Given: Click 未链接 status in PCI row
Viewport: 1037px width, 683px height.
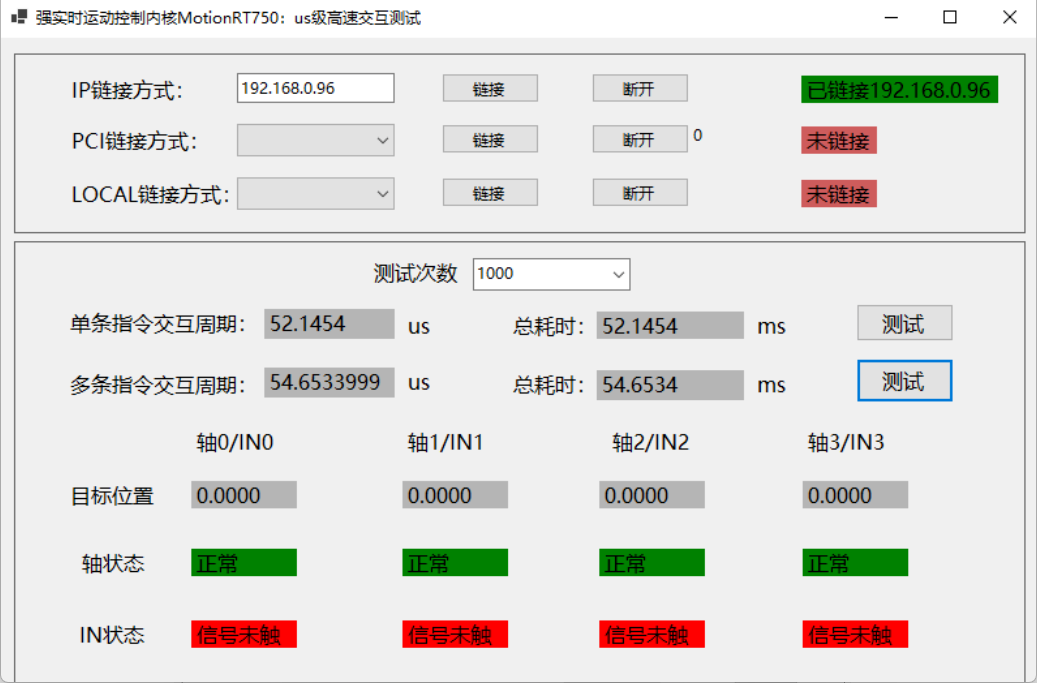Looking at the screenshot, I should 839,140.
